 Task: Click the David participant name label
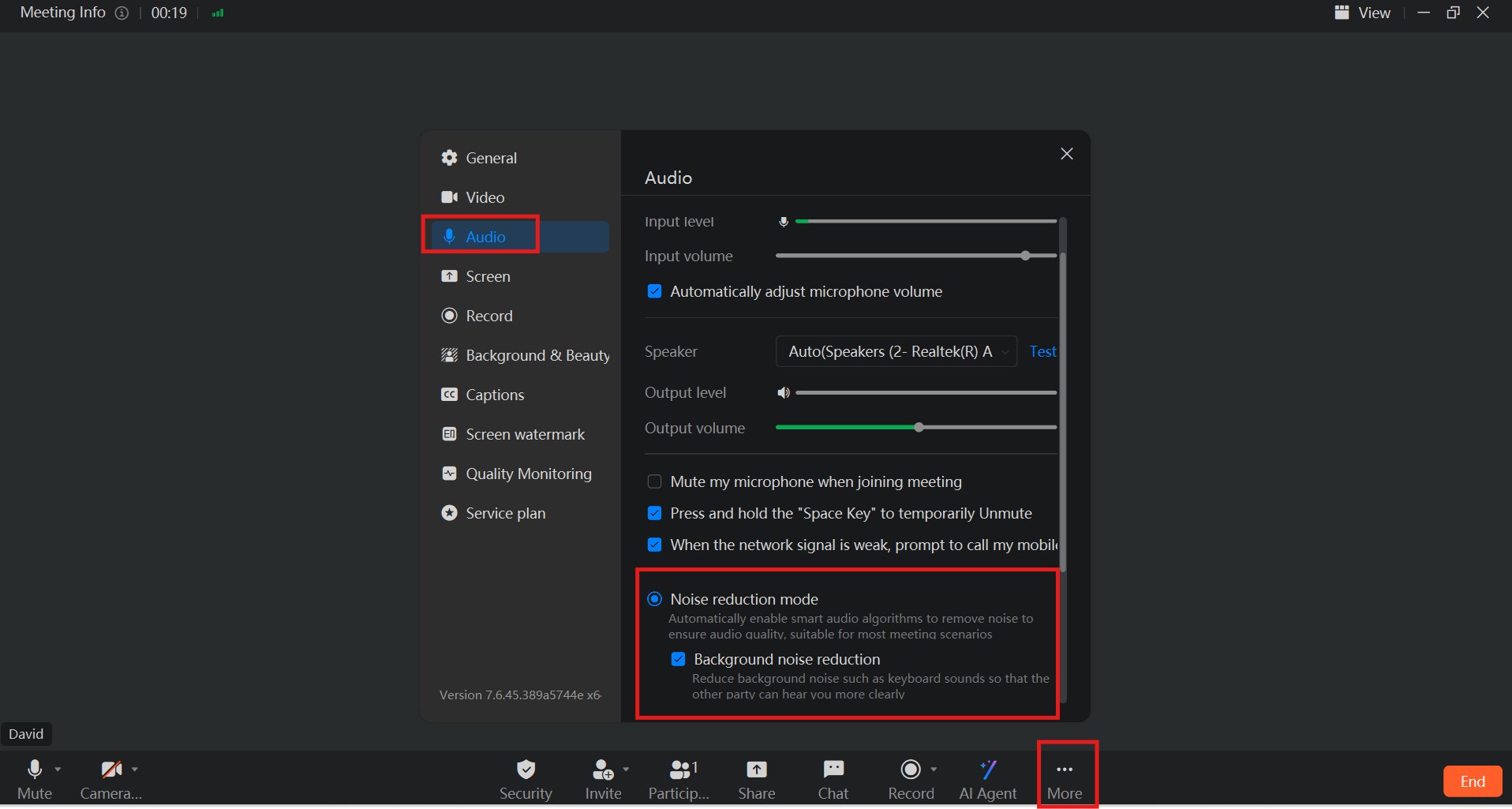tap(26, 734)
